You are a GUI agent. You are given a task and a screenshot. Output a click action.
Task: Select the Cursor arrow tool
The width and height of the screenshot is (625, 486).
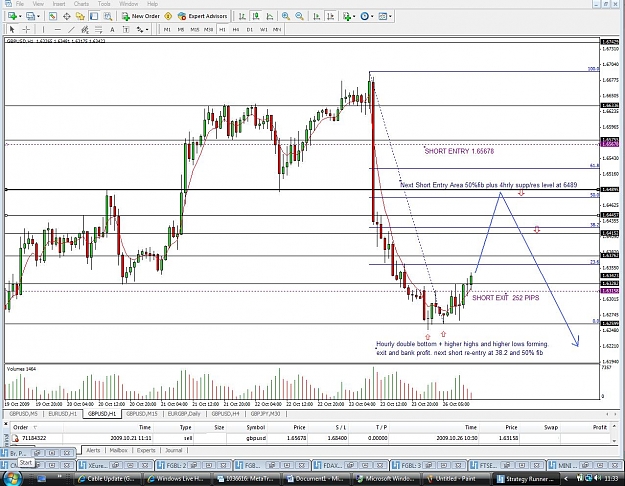(12, 30)
